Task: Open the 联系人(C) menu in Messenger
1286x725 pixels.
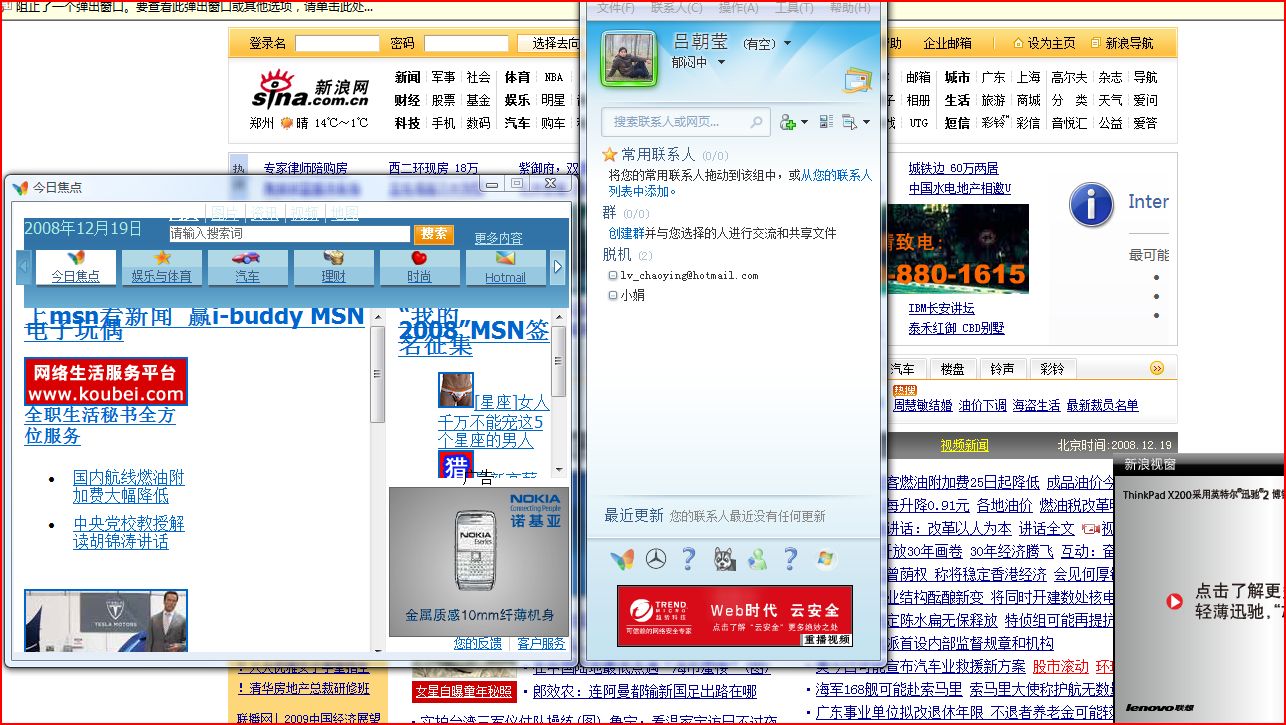Action: click(676, 8)
